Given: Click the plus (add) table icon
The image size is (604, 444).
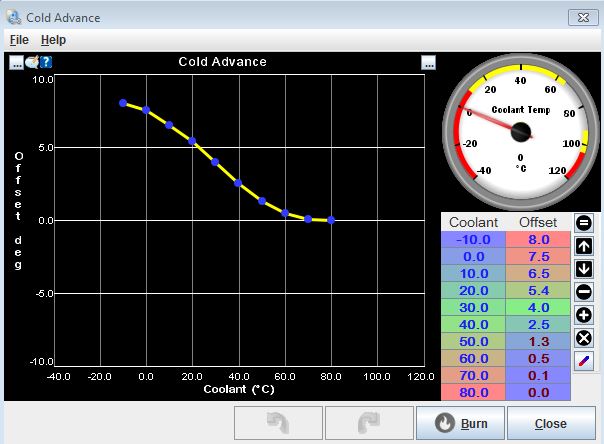Looking at the screenshot, I should click(585, 315).
